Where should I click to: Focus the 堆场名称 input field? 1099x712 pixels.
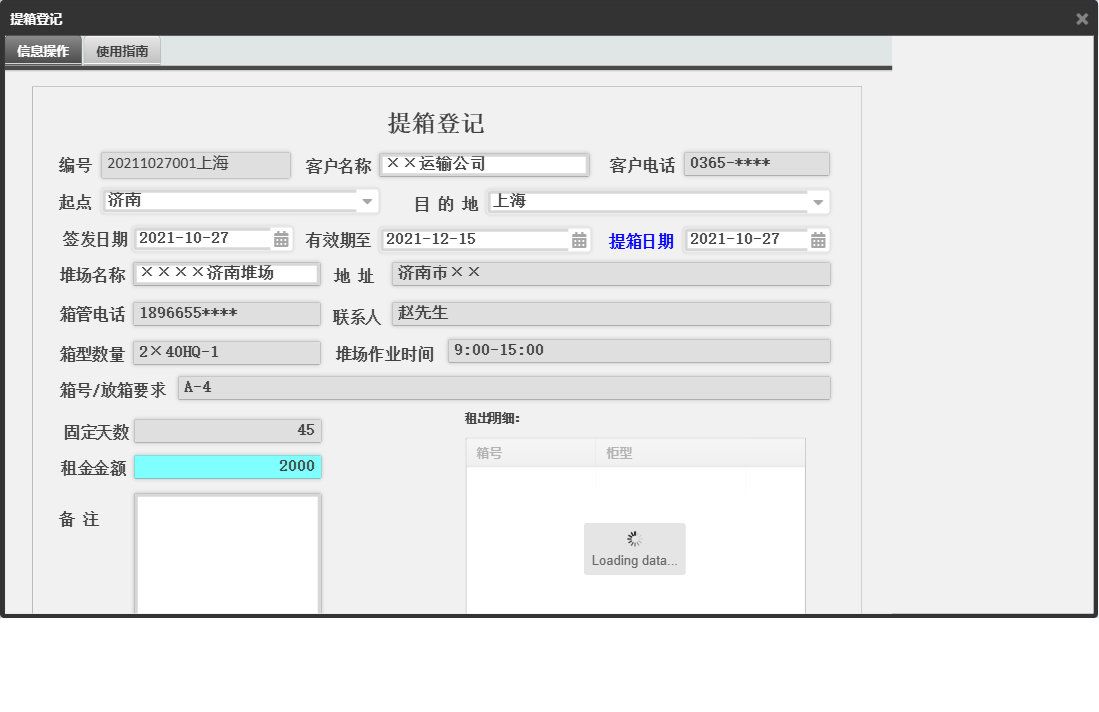tap(227, 274)
